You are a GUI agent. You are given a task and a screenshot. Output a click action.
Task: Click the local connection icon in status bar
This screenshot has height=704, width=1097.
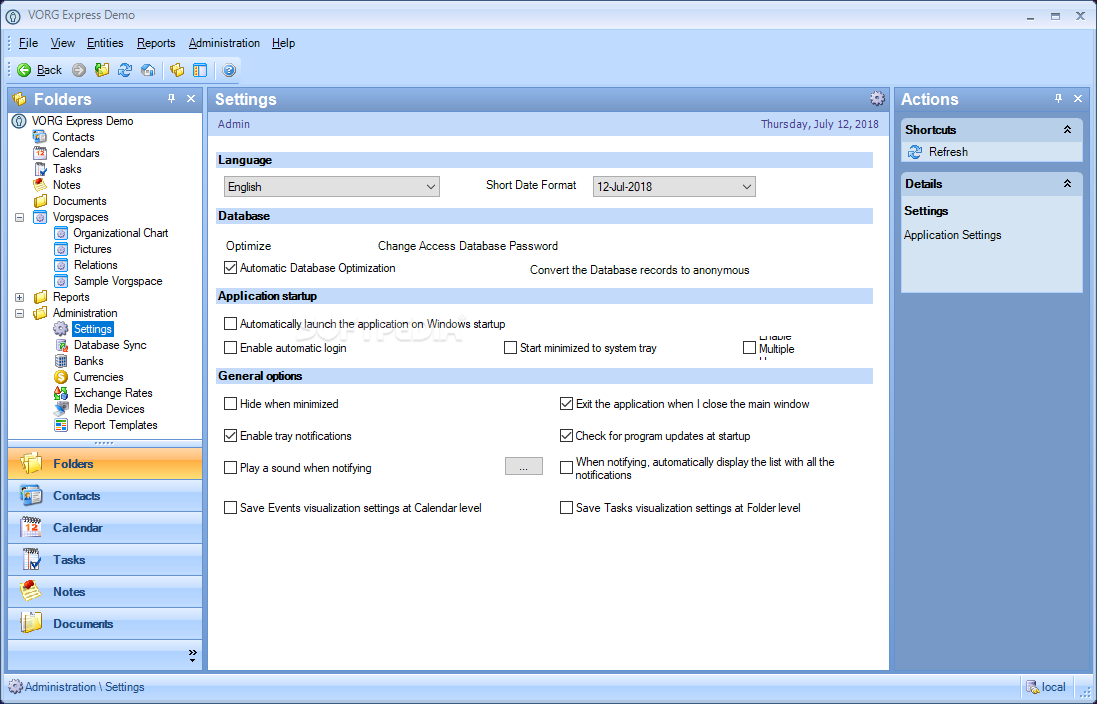[1032, 687]
